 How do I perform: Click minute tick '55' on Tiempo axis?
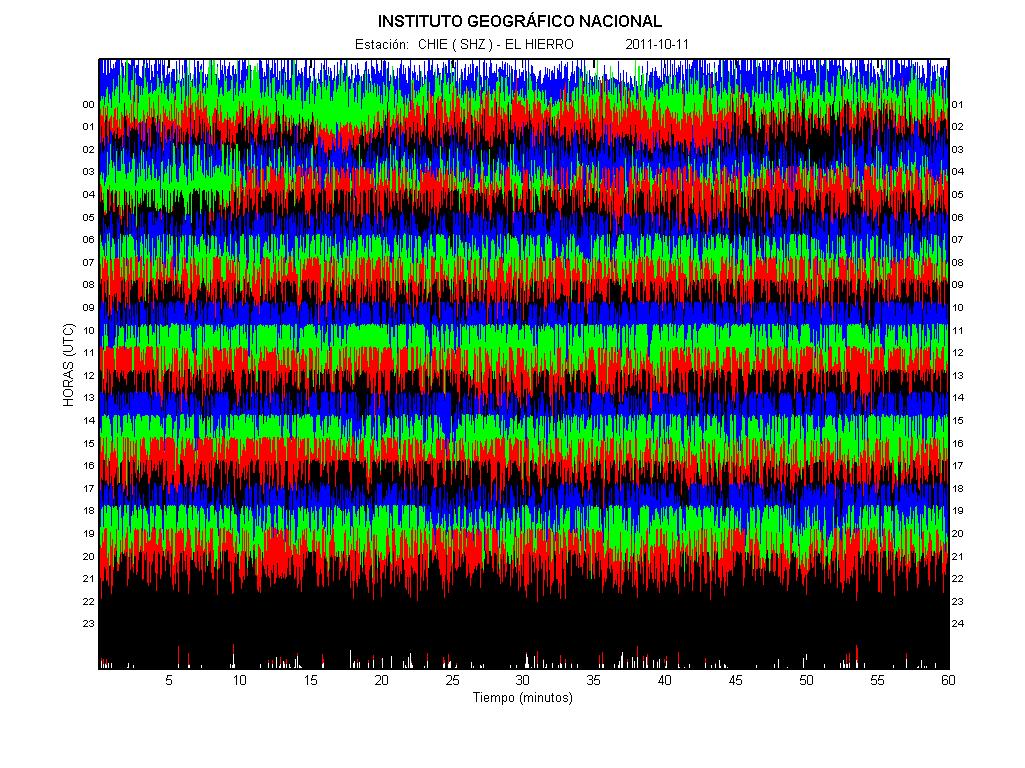(x=877, y=680)
